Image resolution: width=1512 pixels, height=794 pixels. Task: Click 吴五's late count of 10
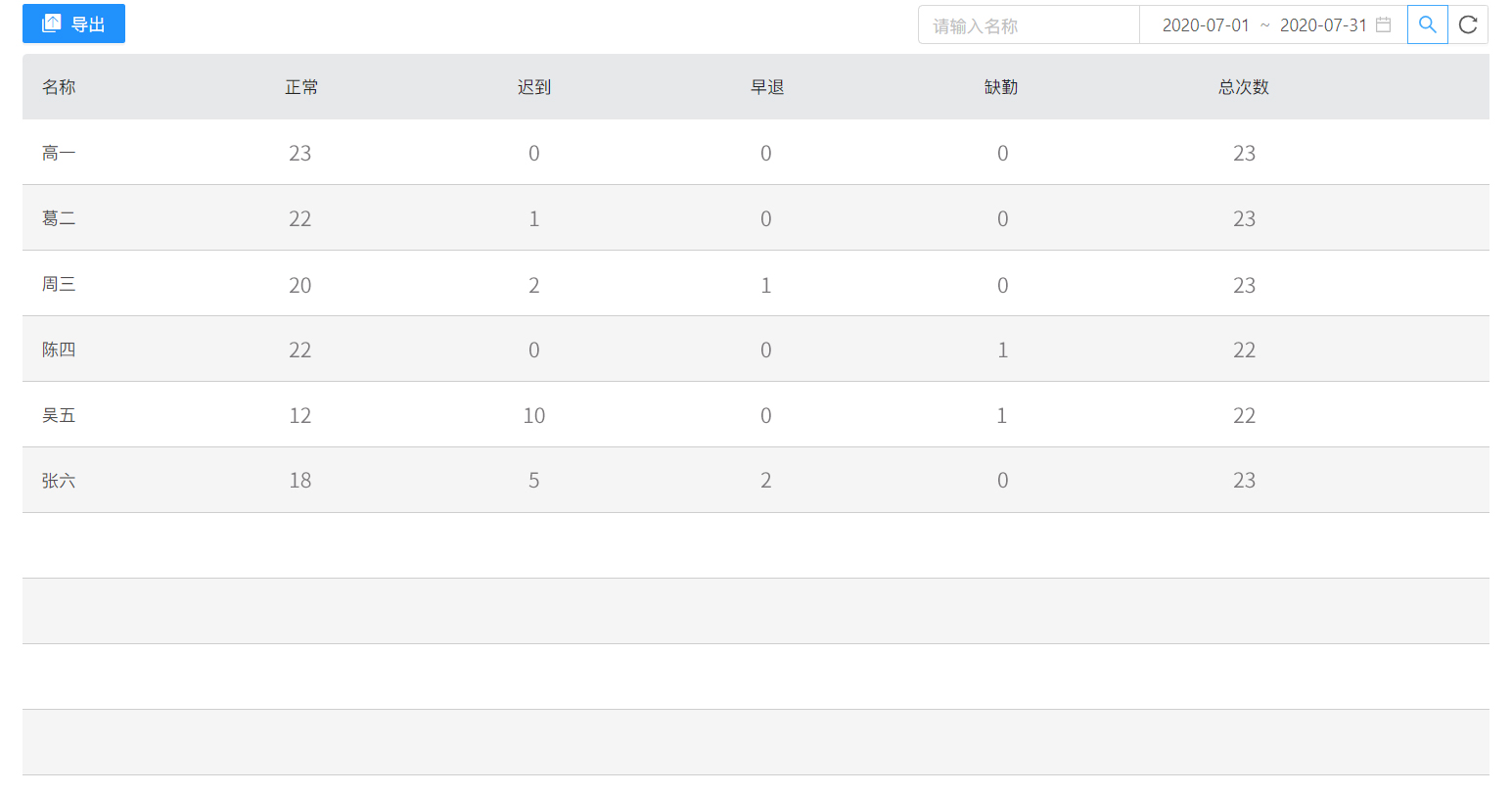[534, 415]
